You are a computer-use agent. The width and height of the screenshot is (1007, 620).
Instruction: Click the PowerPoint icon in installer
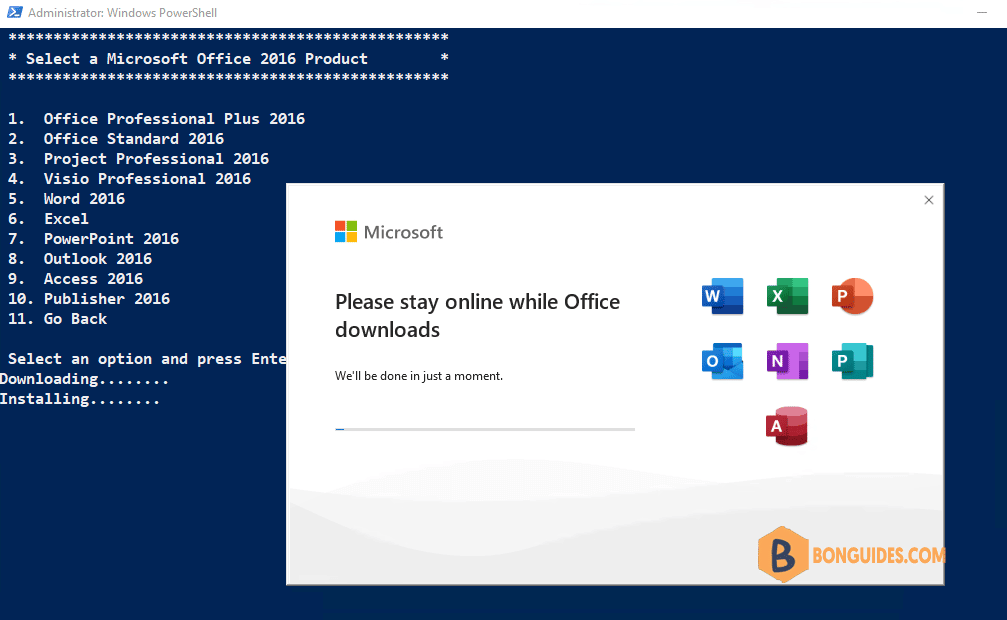[x=852, y=296]
